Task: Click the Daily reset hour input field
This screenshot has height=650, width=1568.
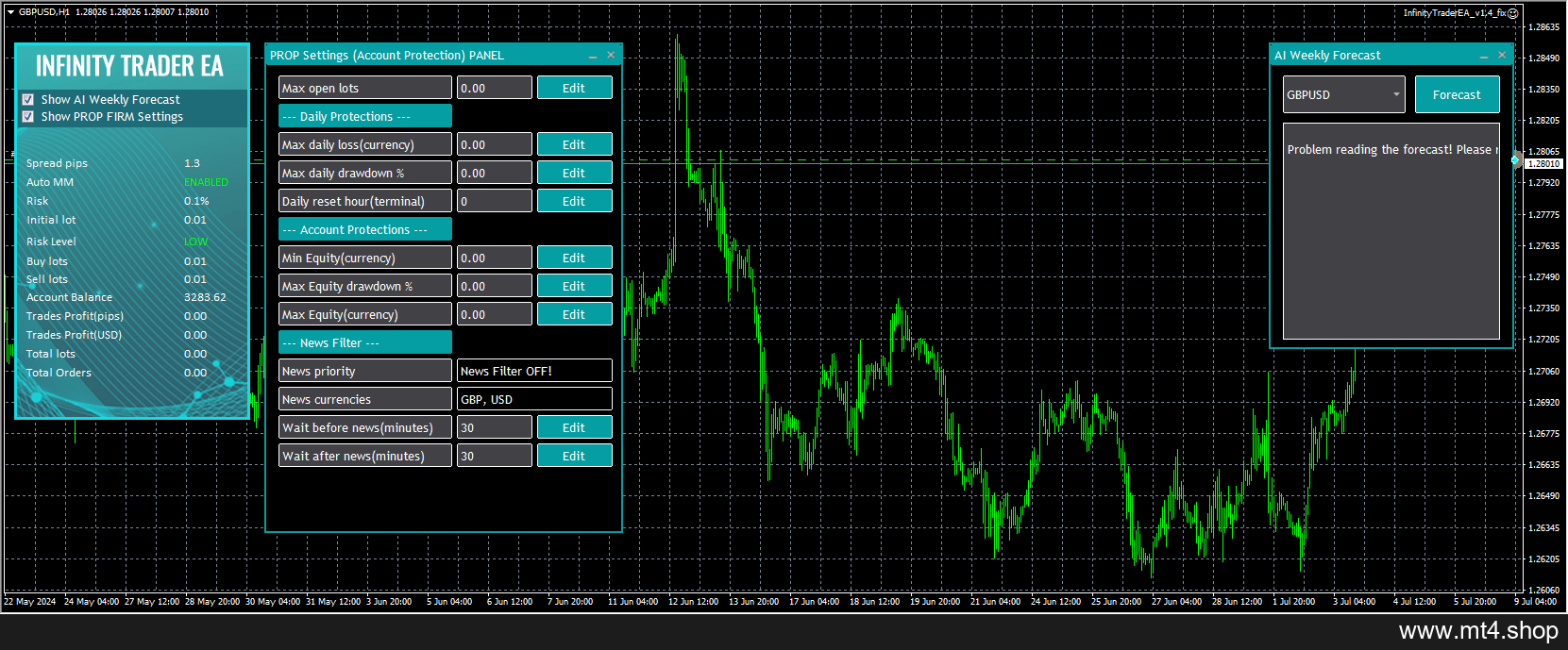Action: tap(495, 201)
